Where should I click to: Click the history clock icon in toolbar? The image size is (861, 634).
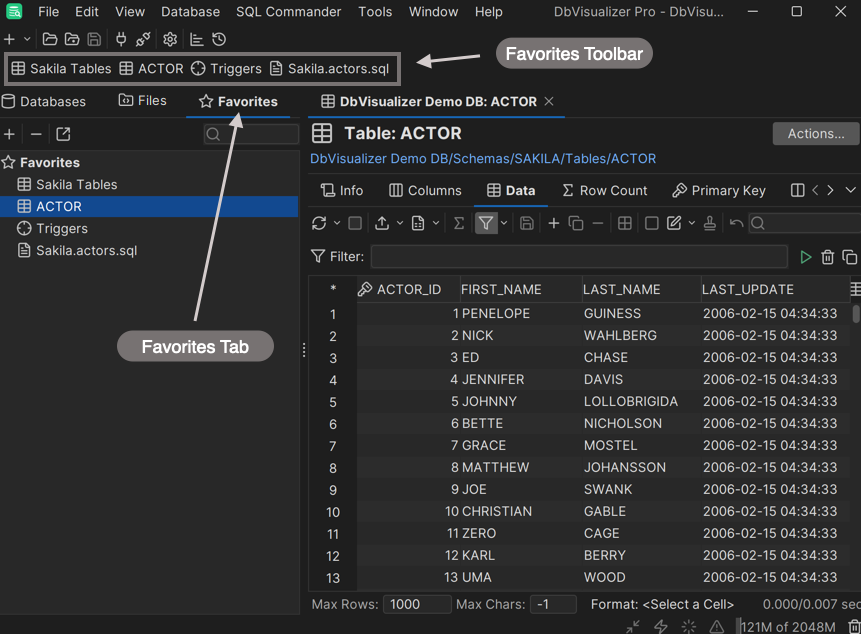pyautogui.click(x=219, y=39)
